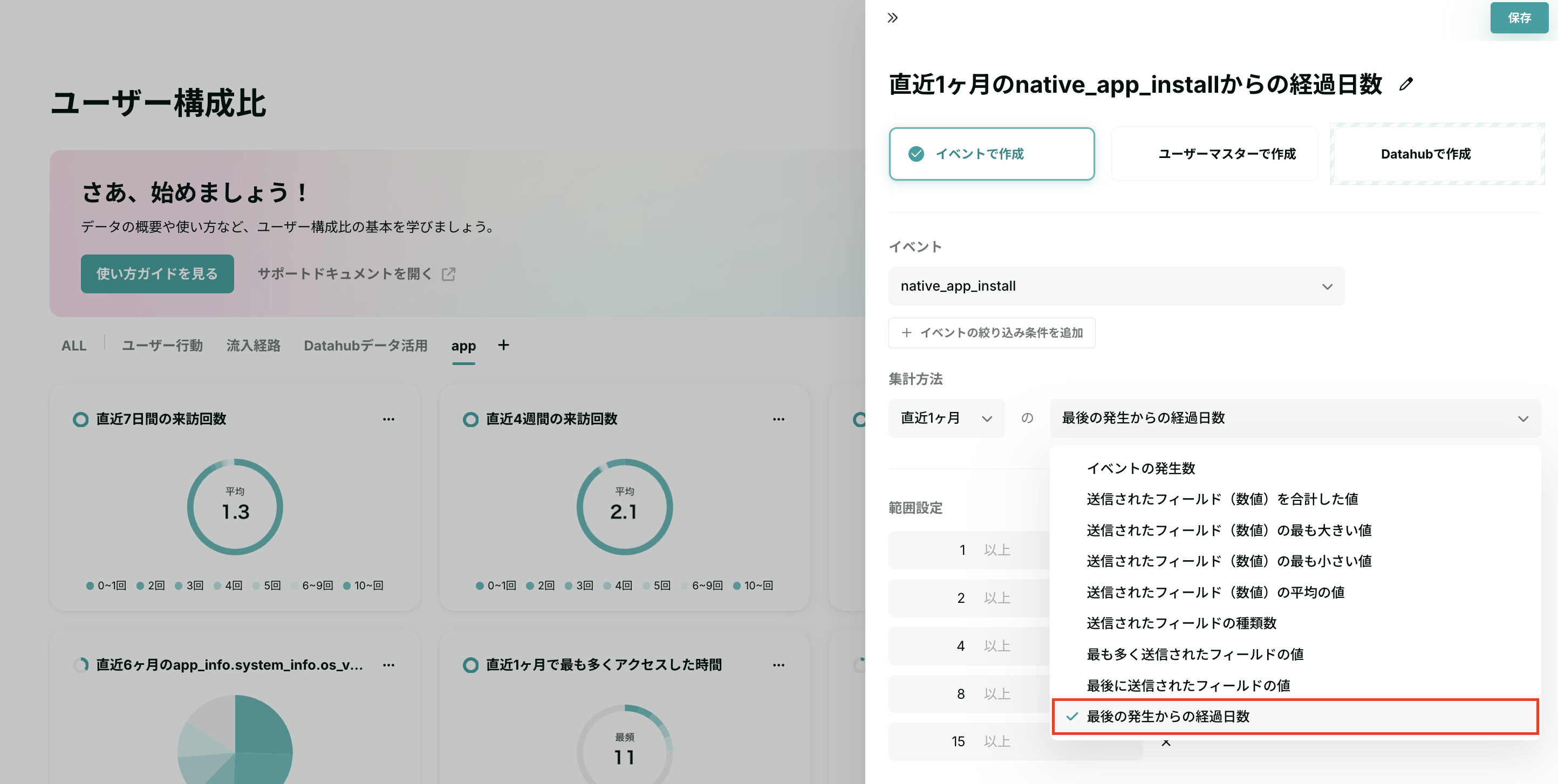Click ring icon of 直近4週間の来訪回数 card
The height and width of the screenshot is (784, 1558).
(x=470, y=419)
